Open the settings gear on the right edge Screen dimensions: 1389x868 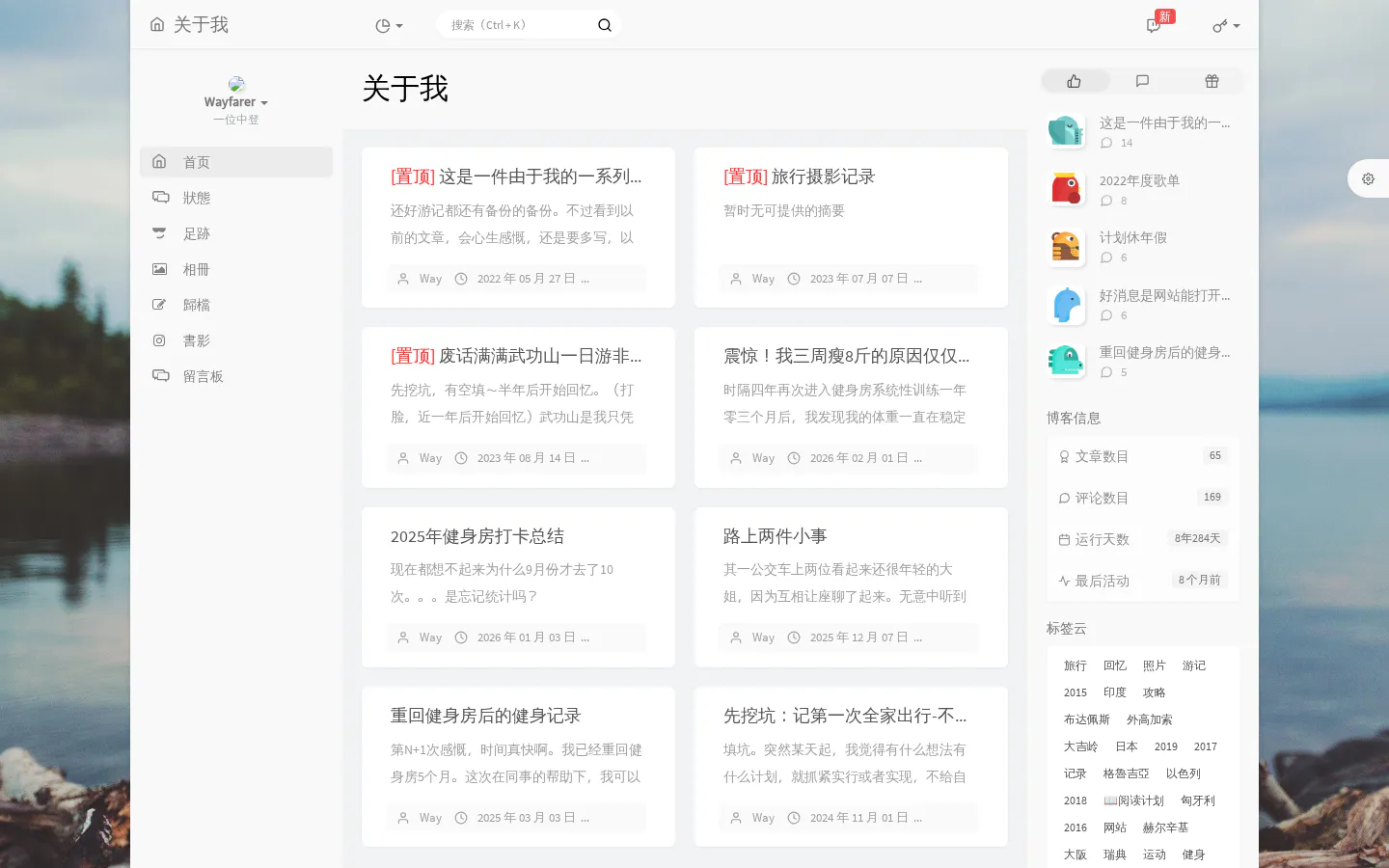[1368, 178]
